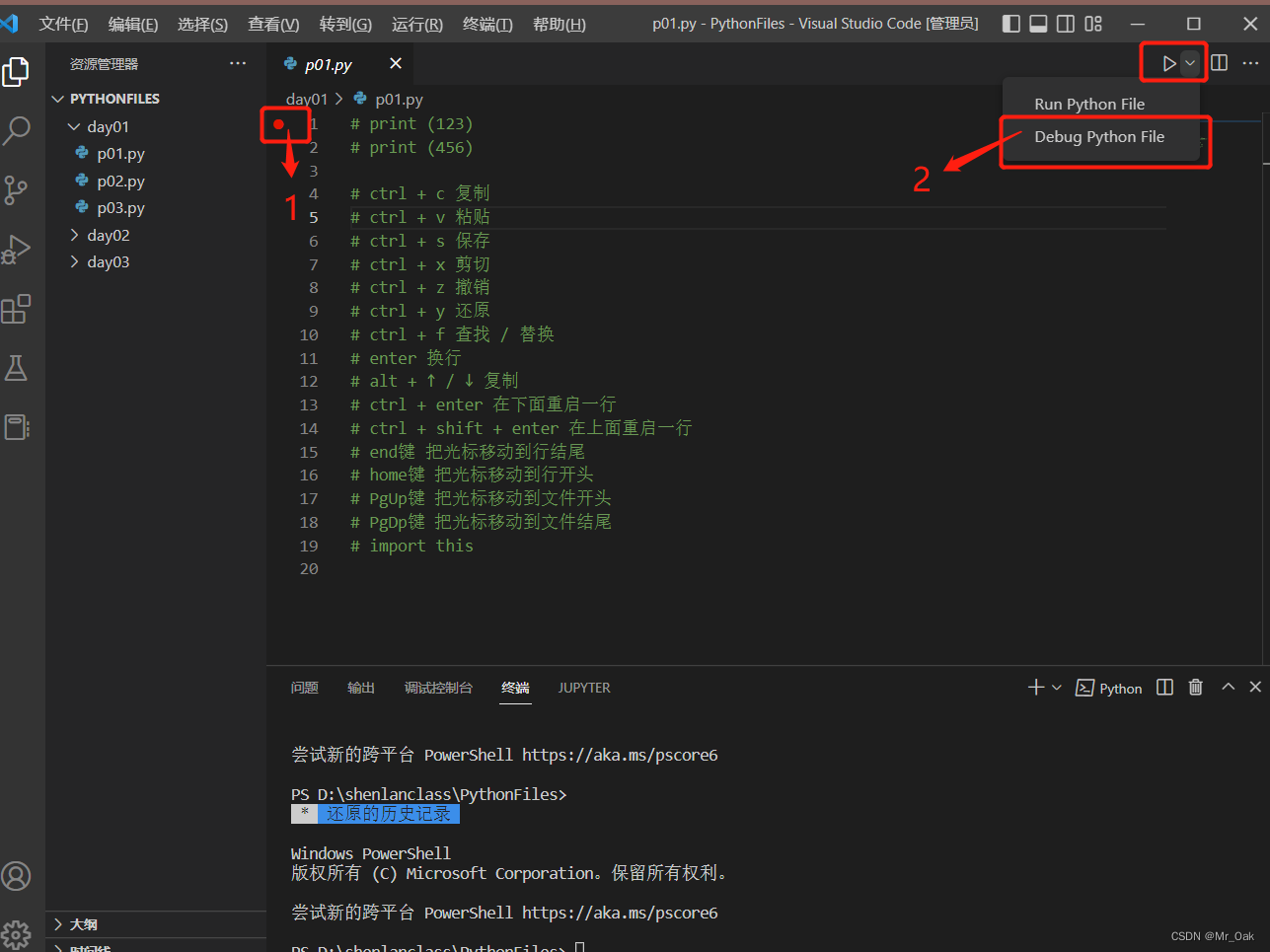This screenshot has height=952, width=1270.
Task: Open the 文件(F) menu
Action: 63,24
